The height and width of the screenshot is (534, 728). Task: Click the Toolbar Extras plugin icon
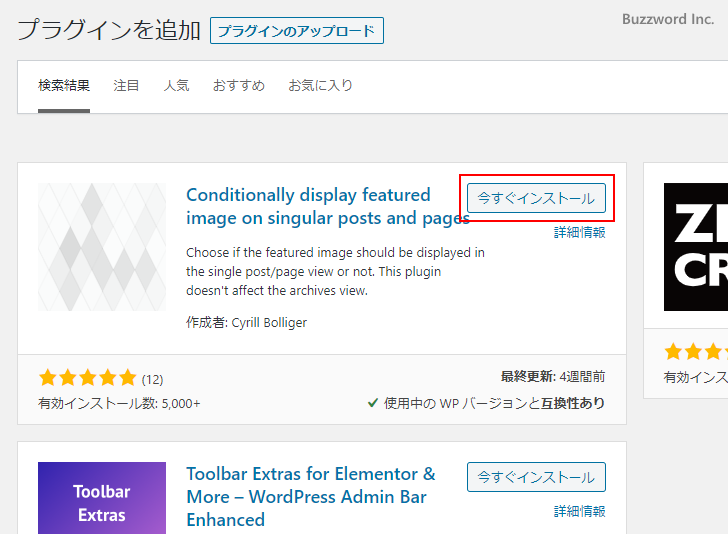[x=102, y=498]
